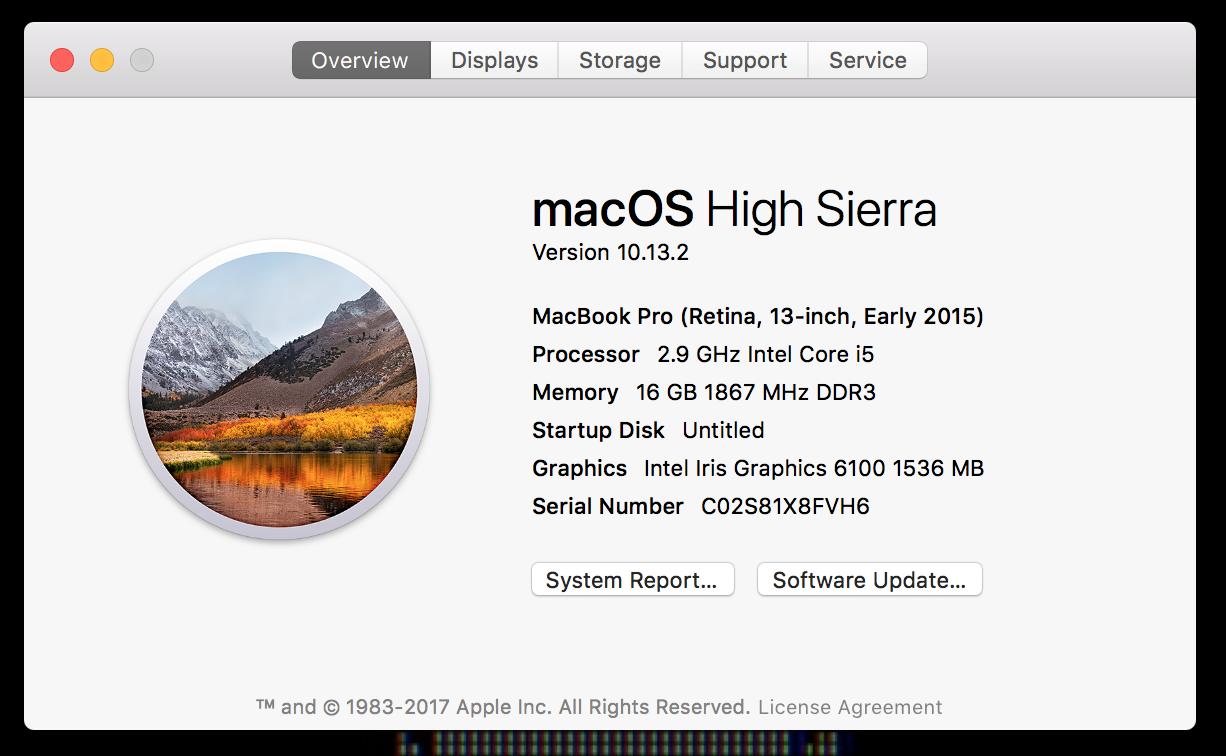Switch to the Overview tab
This screenshot has width=1226, height=756.
[x=361, y=60]
